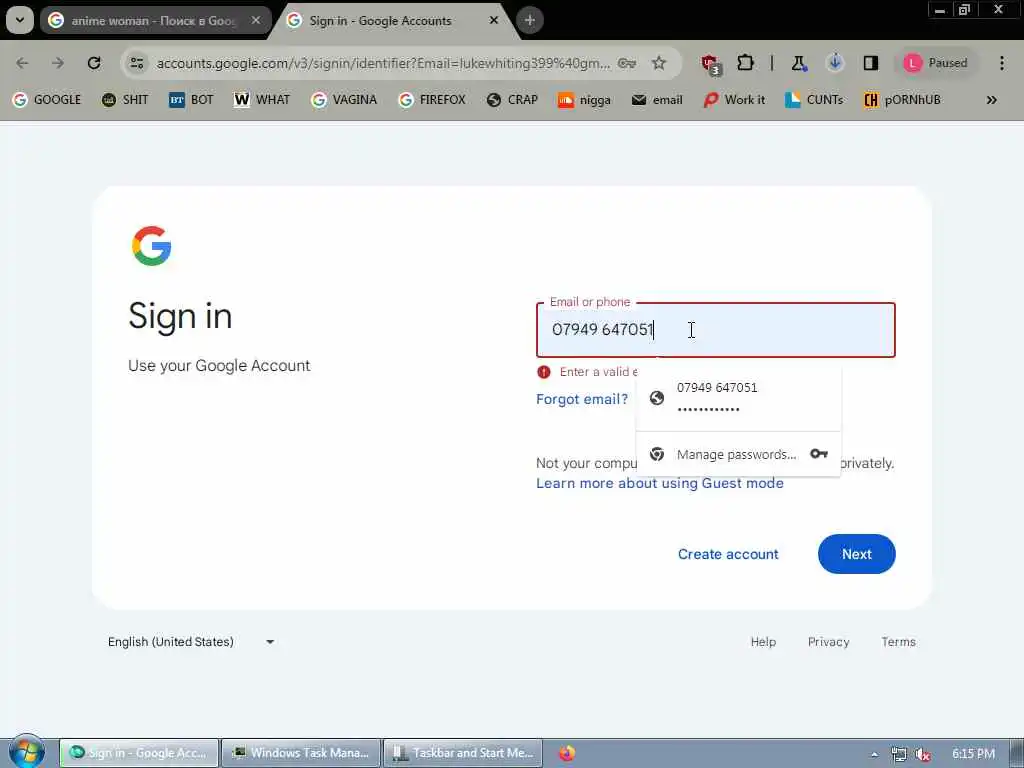Screen dimensions: 1024x768
Task: Open the Windows Start button
Action: (26, 752)
